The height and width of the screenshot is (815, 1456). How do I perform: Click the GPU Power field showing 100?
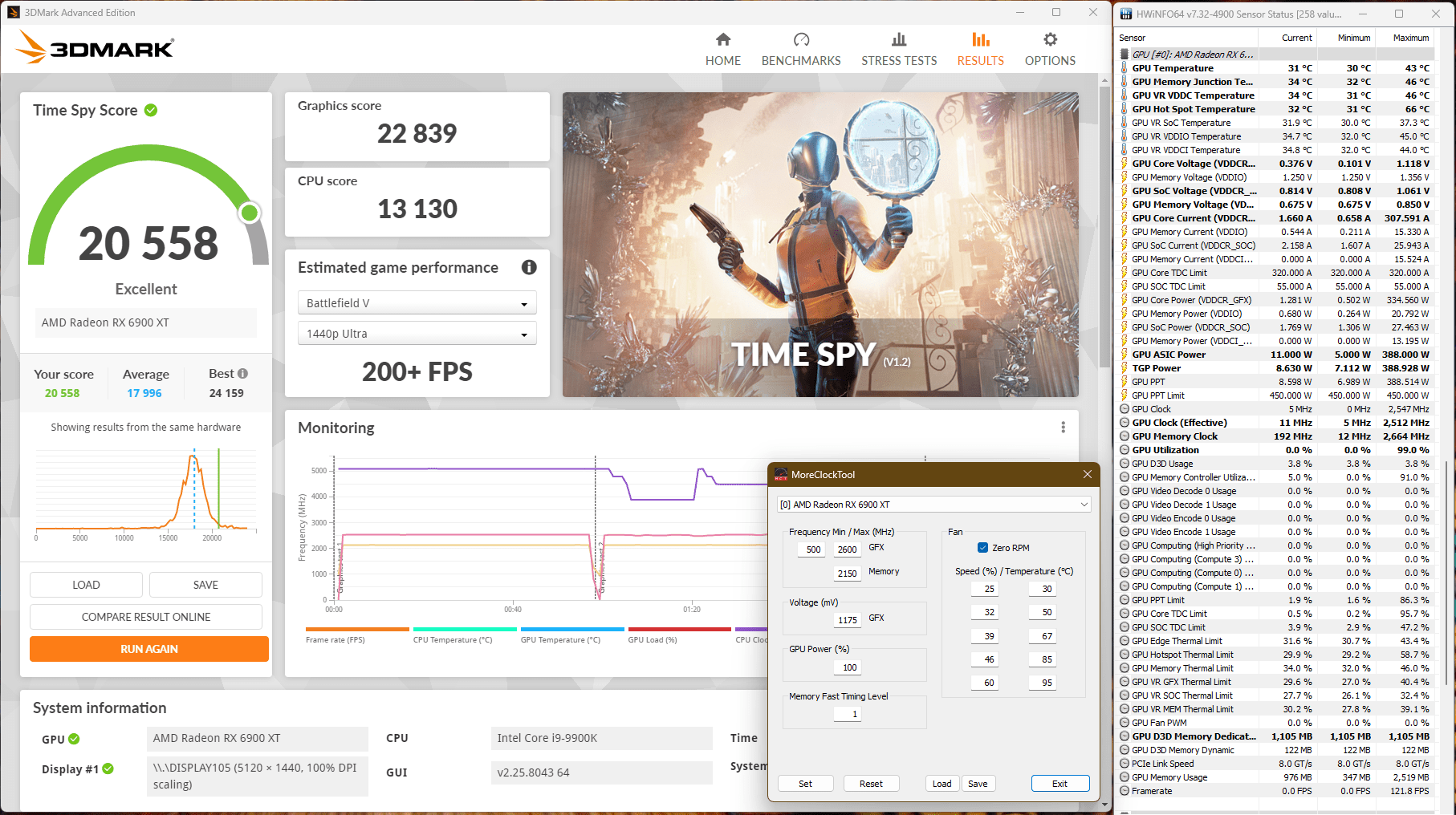point(849,667)
